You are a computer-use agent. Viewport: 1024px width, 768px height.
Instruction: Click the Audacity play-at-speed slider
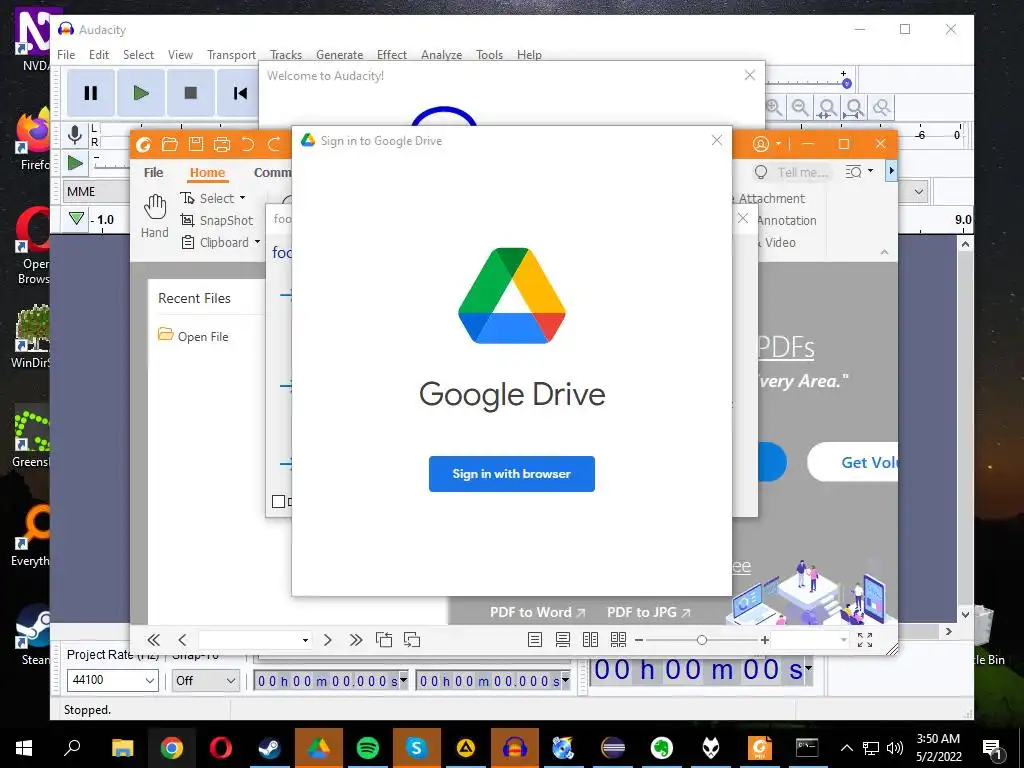pos(111,164)
